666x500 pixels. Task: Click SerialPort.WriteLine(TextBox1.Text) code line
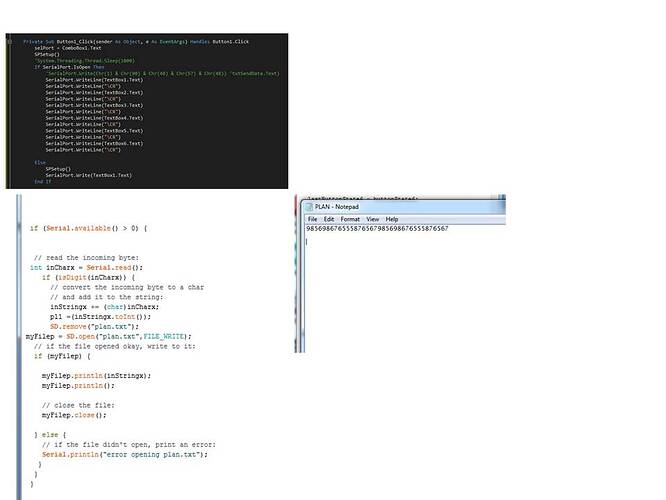point(94,80)
